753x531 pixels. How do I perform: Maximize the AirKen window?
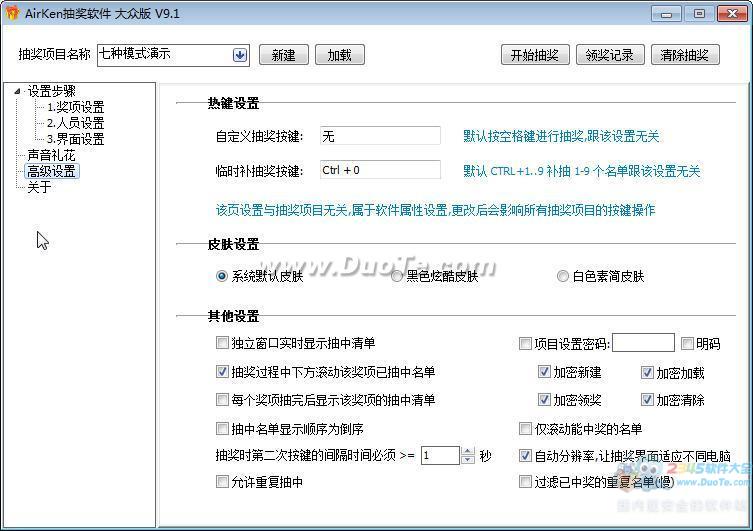coord(699,13)
